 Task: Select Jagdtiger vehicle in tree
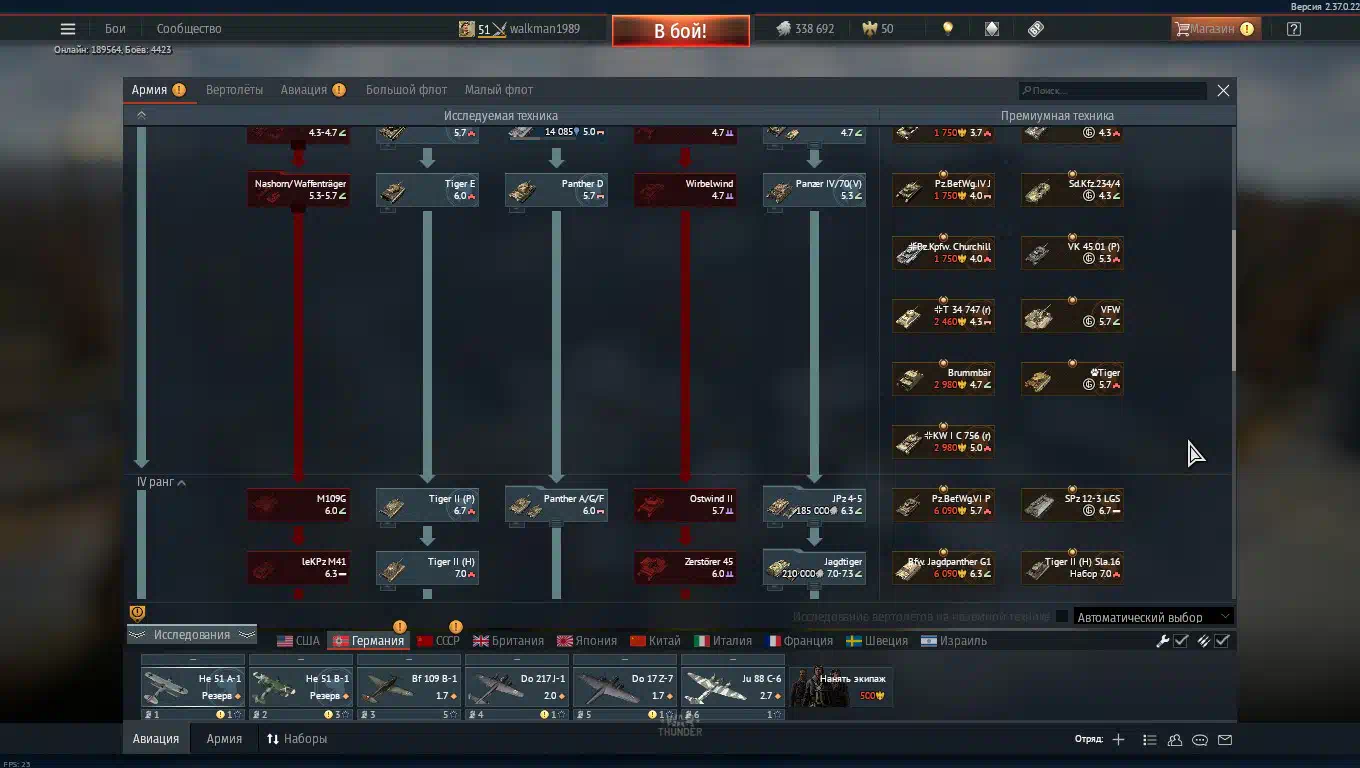coord(814,568)
